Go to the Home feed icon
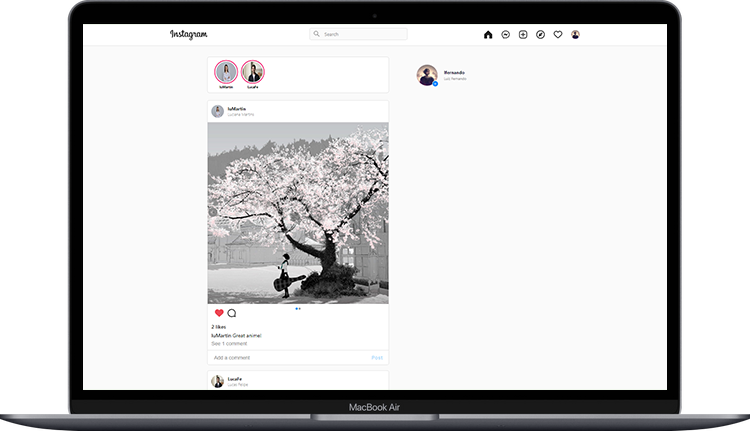Image resolution: width=750 pixels, height=431 pixels. click(488, 34)
